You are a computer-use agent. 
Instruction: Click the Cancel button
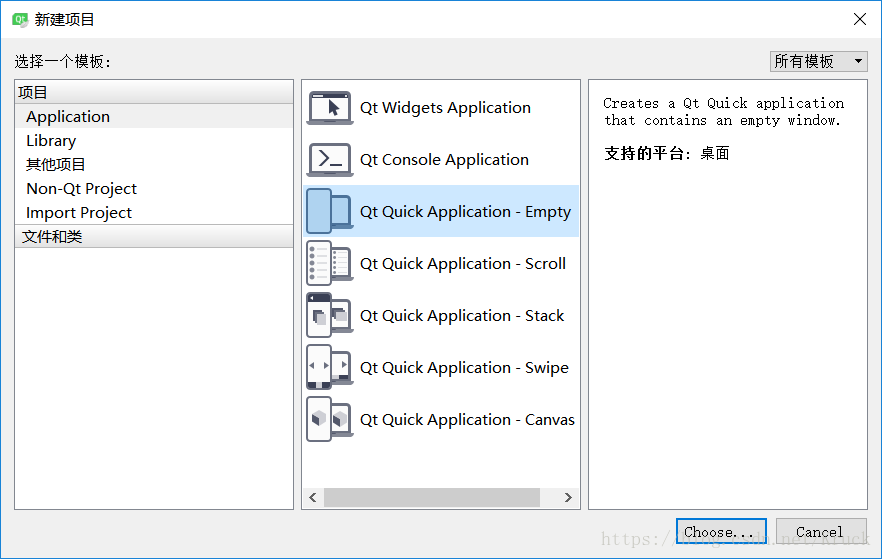821,531
